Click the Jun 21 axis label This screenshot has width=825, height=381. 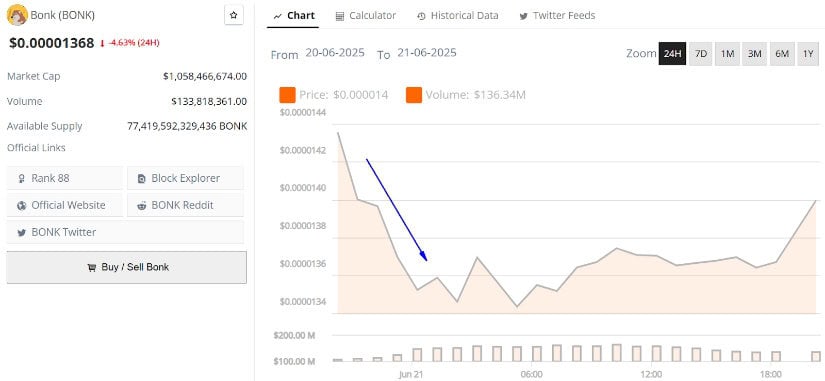pos(410,374)
